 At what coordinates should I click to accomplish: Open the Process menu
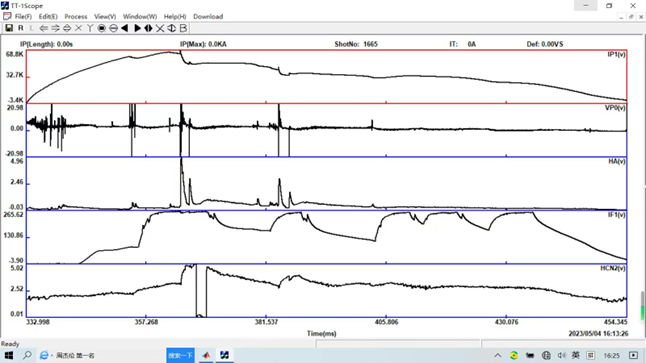[x=76, y=16]
